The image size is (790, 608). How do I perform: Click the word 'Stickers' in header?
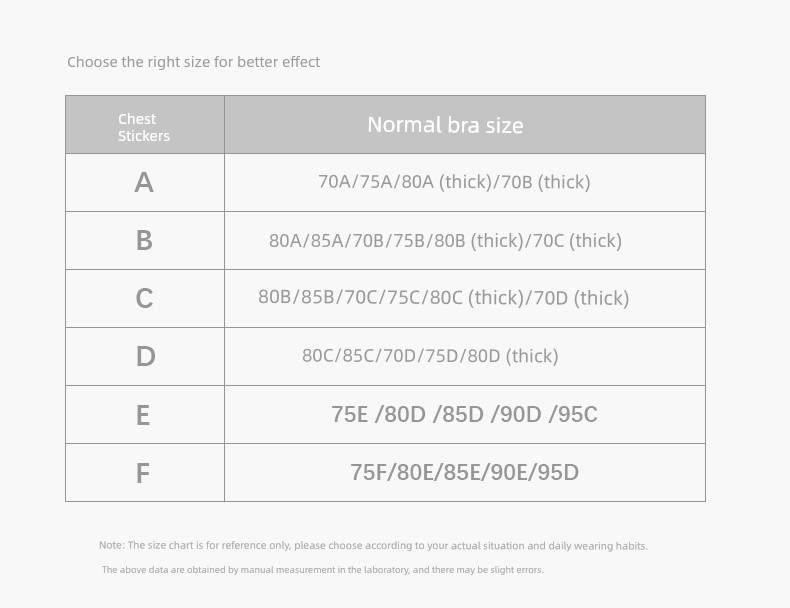144,136
